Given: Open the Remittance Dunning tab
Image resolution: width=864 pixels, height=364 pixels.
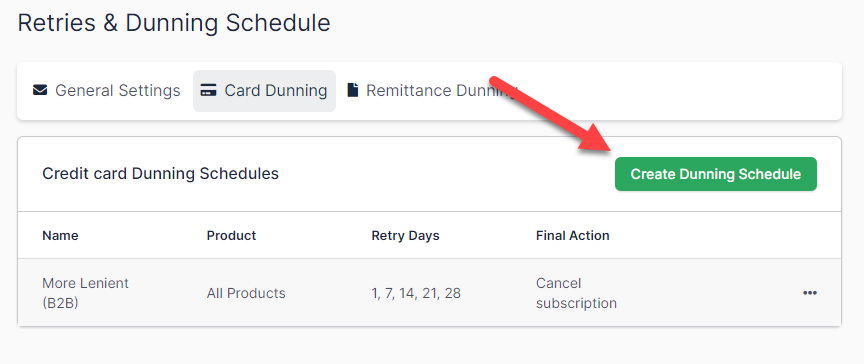Looking at the screenshot, I should point(433,90).
